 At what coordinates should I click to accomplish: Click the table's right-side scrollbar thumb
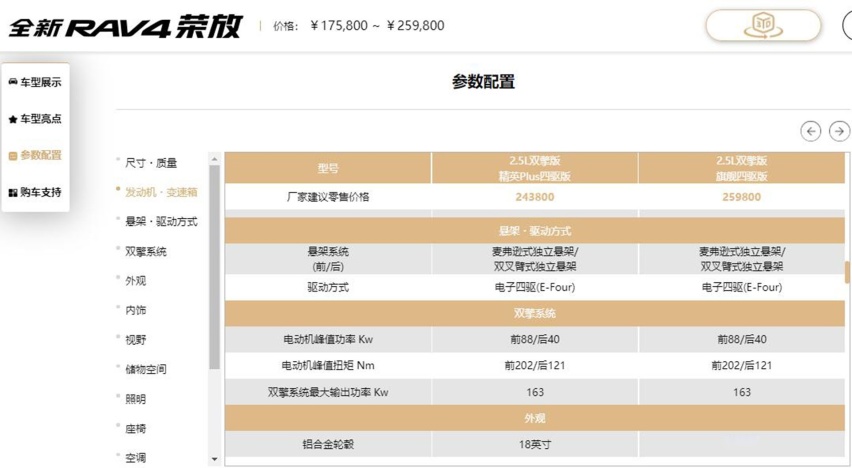point(847,272)
